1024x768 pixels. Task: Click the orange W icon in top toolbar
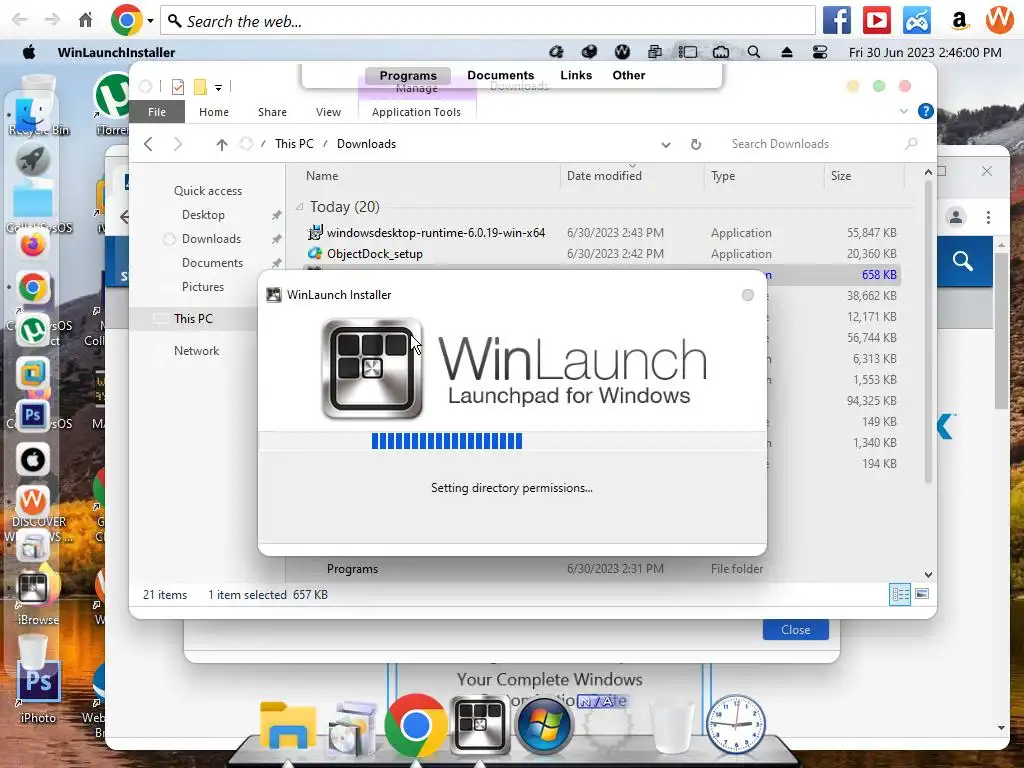[x=999, y=20]
